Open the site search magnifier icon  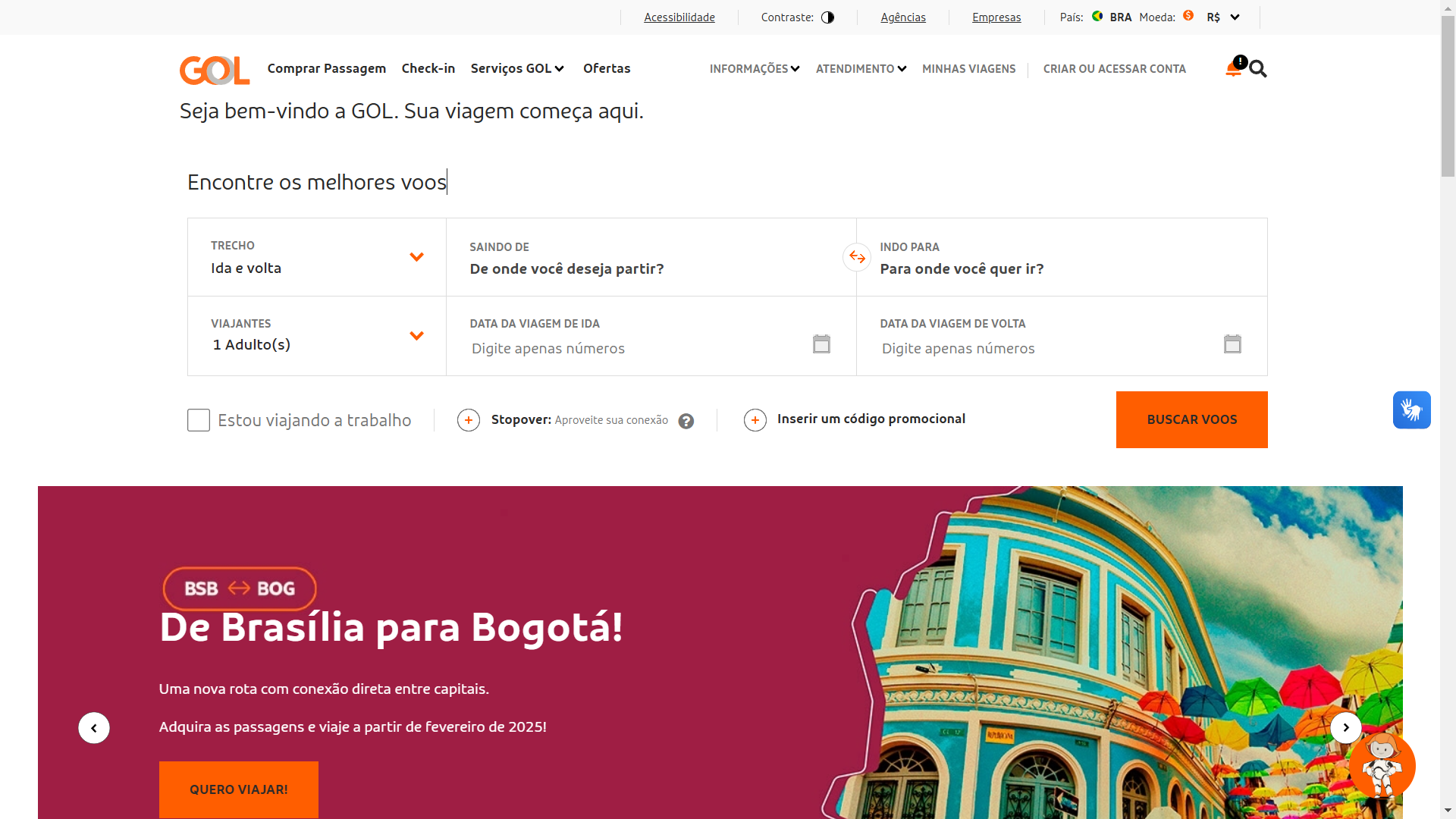(x=1258, y=69)
